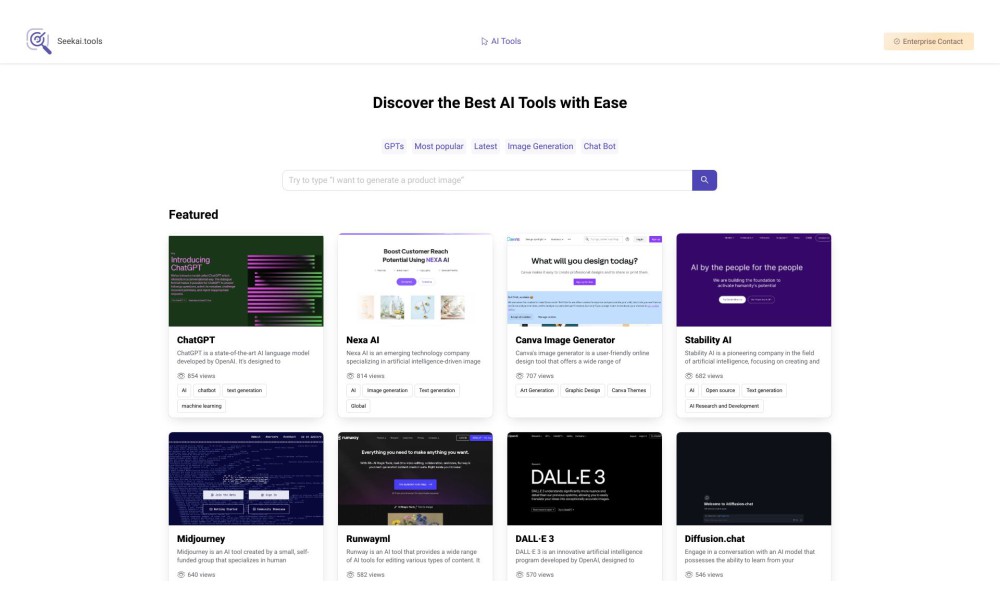This screenshot has height=600, width=1000.
Task: Click the '682 views' text
Action: point(709,376)
